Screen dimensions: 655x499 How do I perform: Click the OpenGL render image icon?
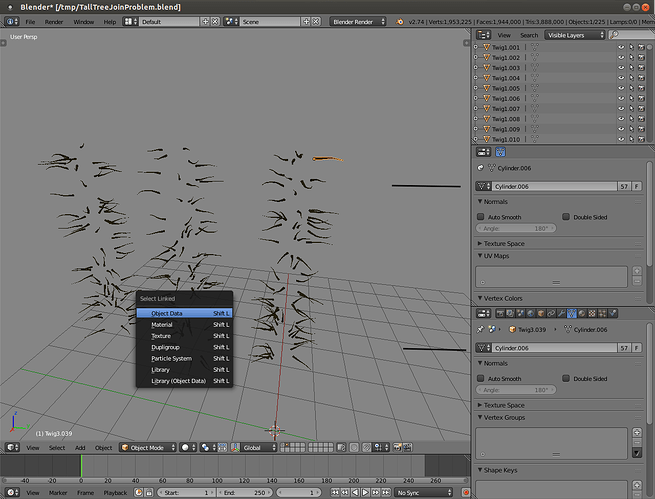click(x=397, y=447)
